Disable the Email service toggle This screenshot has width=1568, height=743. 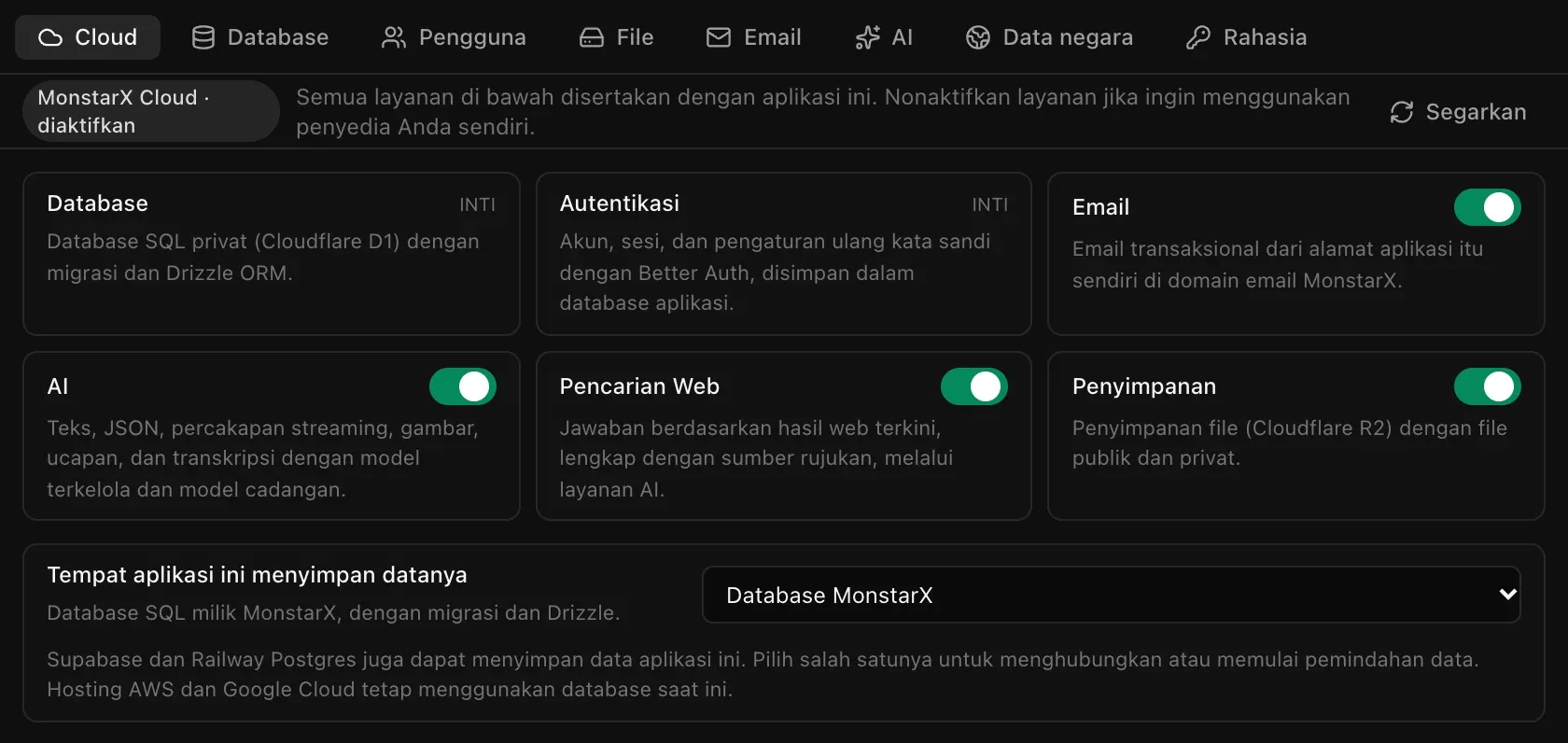(x=1488, y=207)
